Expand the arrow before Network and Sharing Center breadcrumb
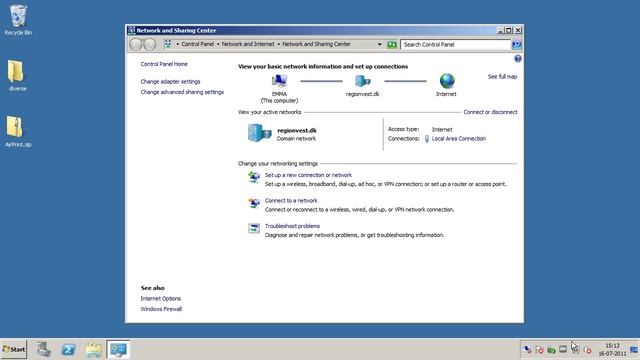Viewport: 640px width, 360px height. click(x=279, y=44)
